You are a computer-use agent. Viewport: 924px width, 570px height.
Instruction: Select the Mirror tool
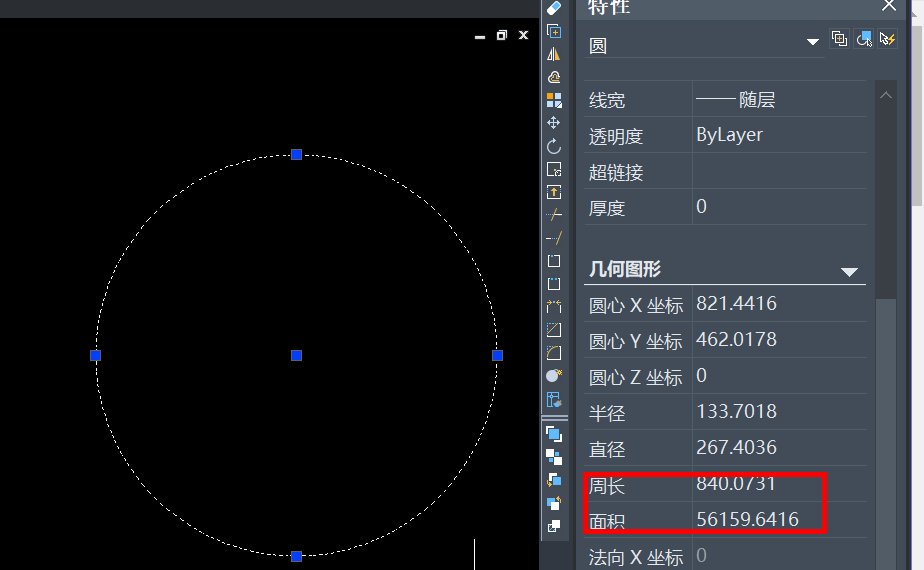(x=554, y=54)
